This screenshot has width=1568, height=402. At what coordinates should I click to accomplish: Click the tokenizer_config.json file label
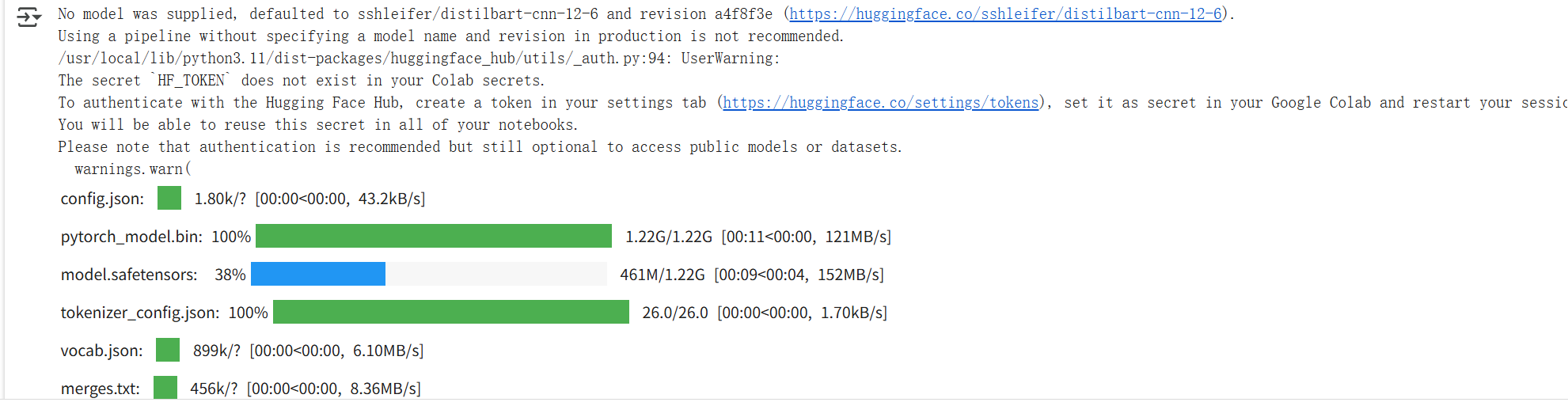coord(140,313)
